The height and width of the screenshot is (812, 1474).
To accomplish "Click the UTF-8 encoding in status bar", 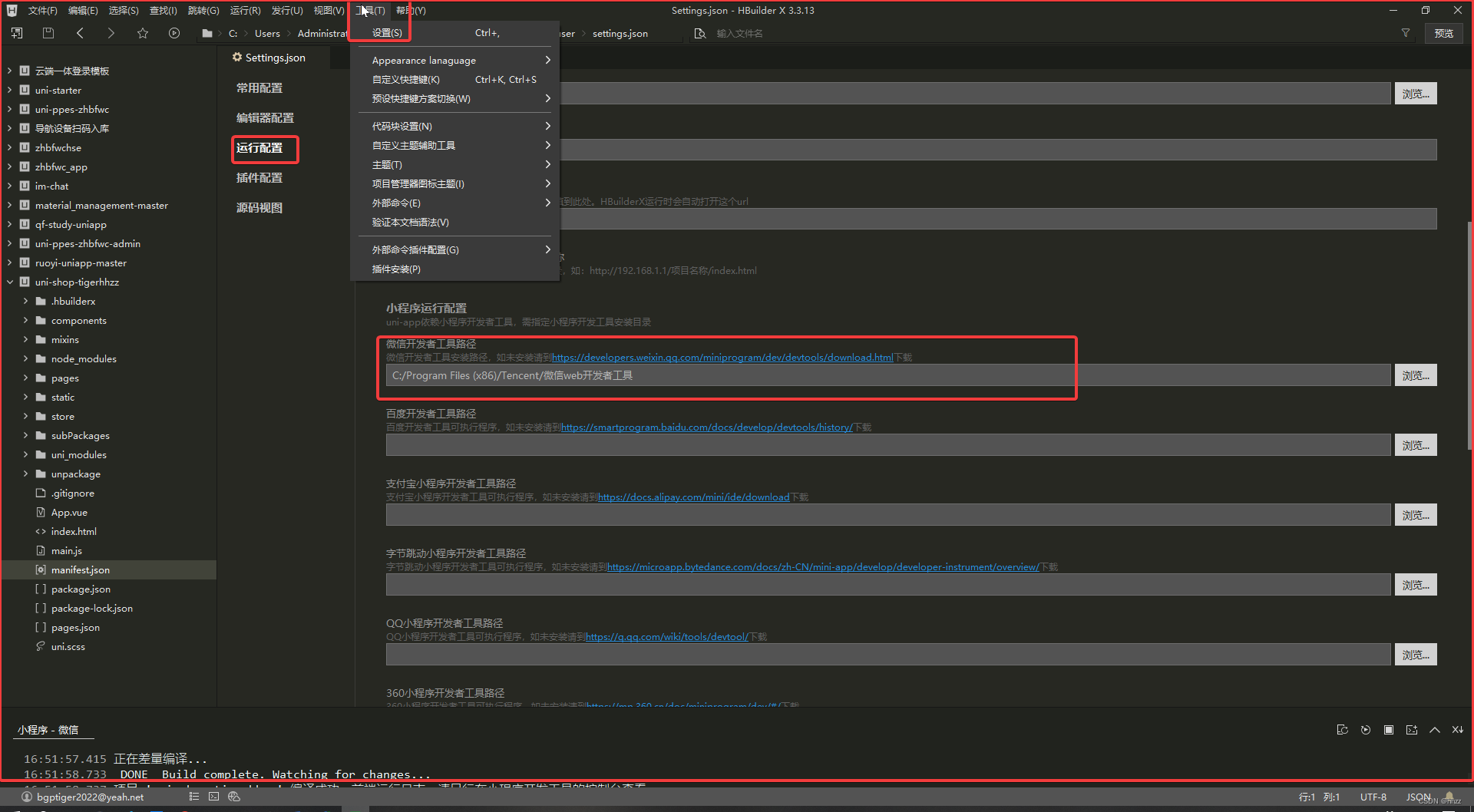I will [1373, 797].
